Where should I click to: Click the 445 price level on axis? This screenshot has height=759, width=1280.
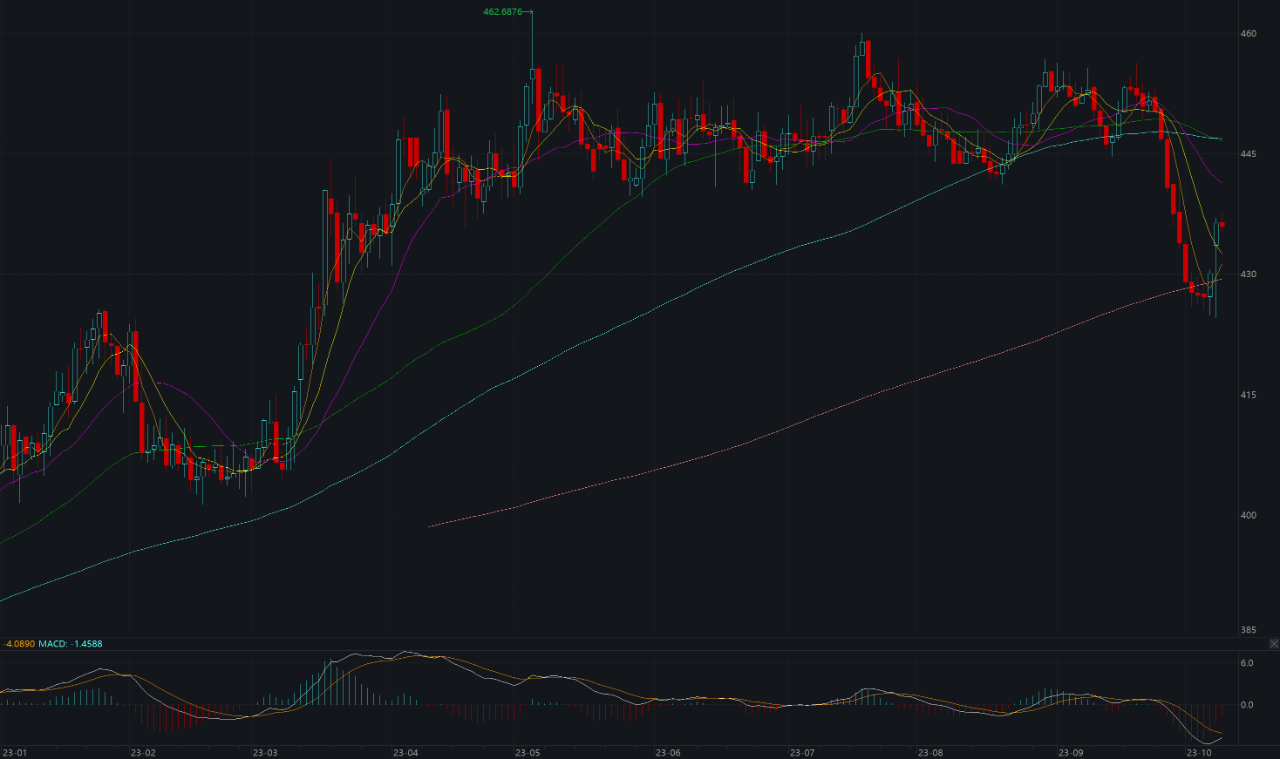[x=1247, y=154]
